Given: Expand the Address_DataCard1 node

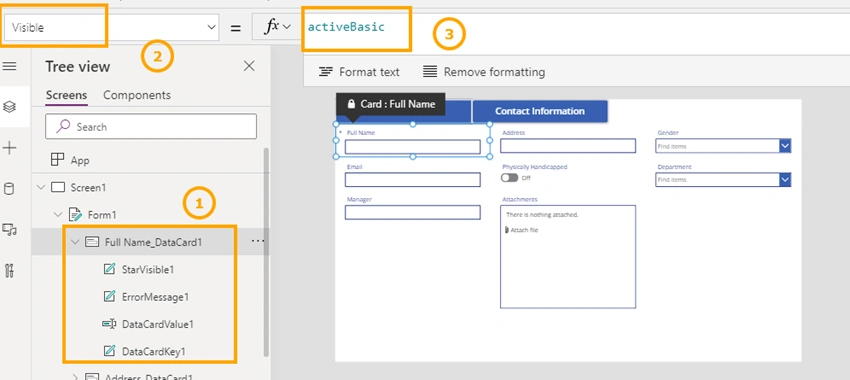Looking at the screenshot, I should [x=75, y=377].
